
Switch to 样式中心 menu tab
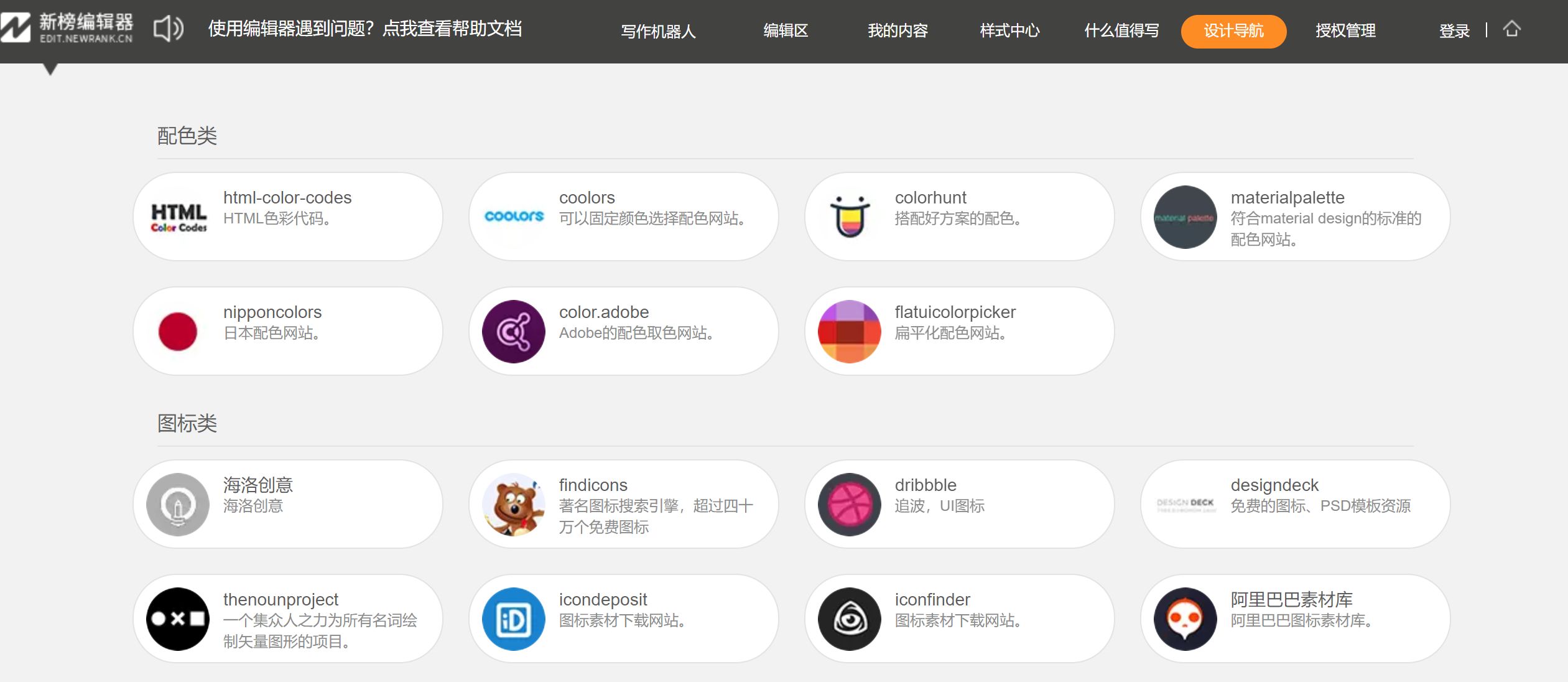point(1009,30)
